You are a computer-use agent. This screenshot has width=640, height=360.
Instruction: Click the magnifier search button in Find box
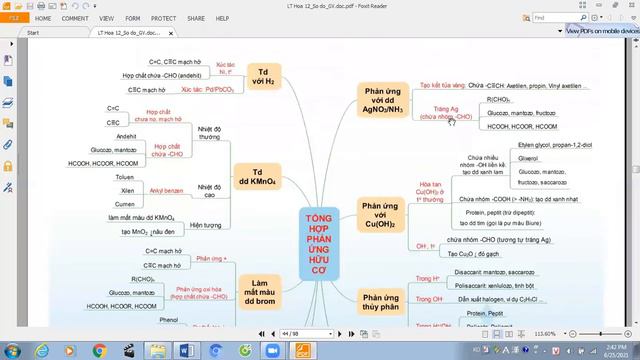(584, 18)
